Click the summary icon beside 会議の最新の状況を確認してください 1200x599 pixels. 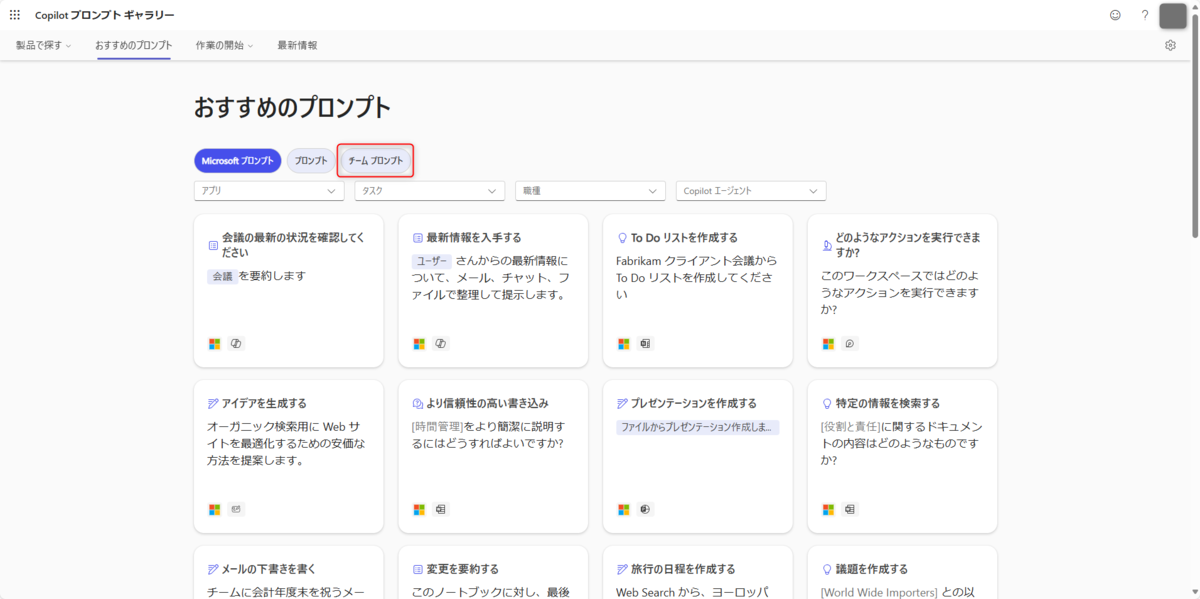click(213, 245)
